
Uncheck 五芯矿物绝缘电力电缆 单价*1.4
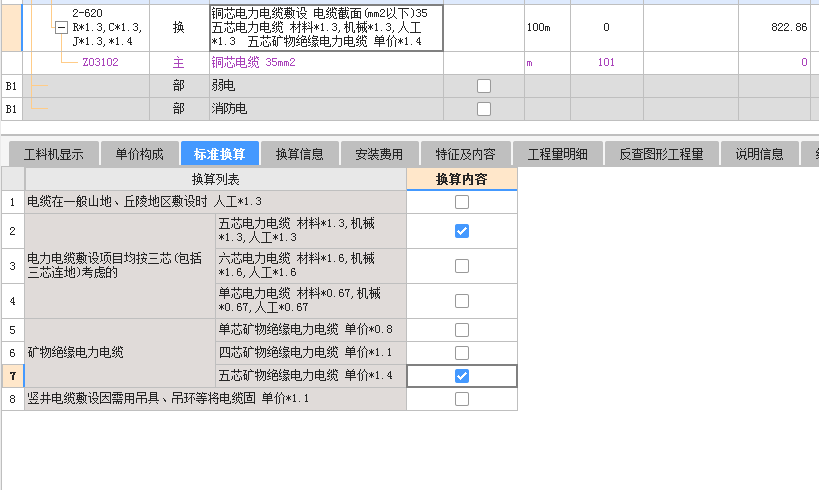461,376
